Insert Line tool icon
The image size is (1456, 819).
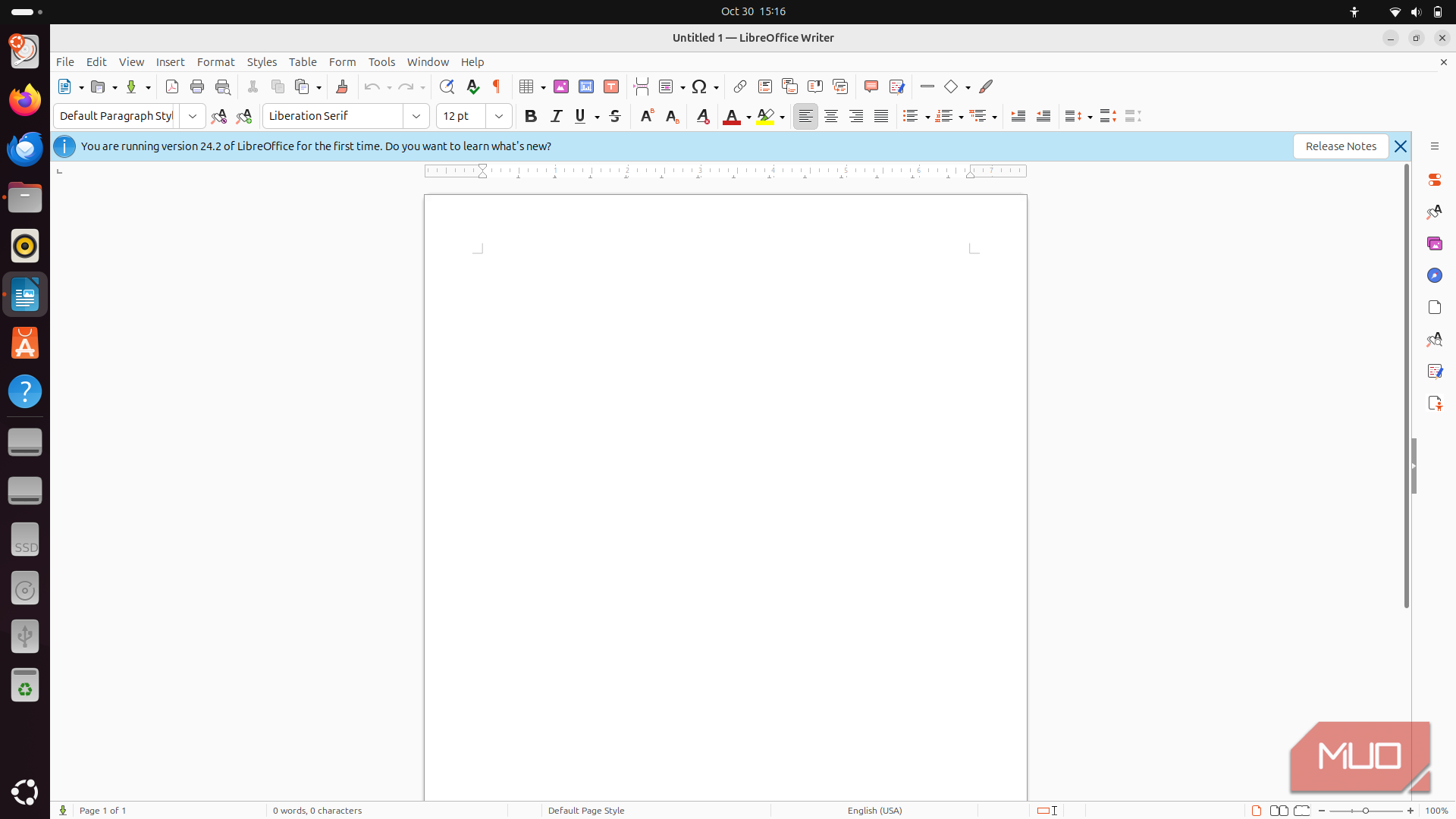pos(927,86)
